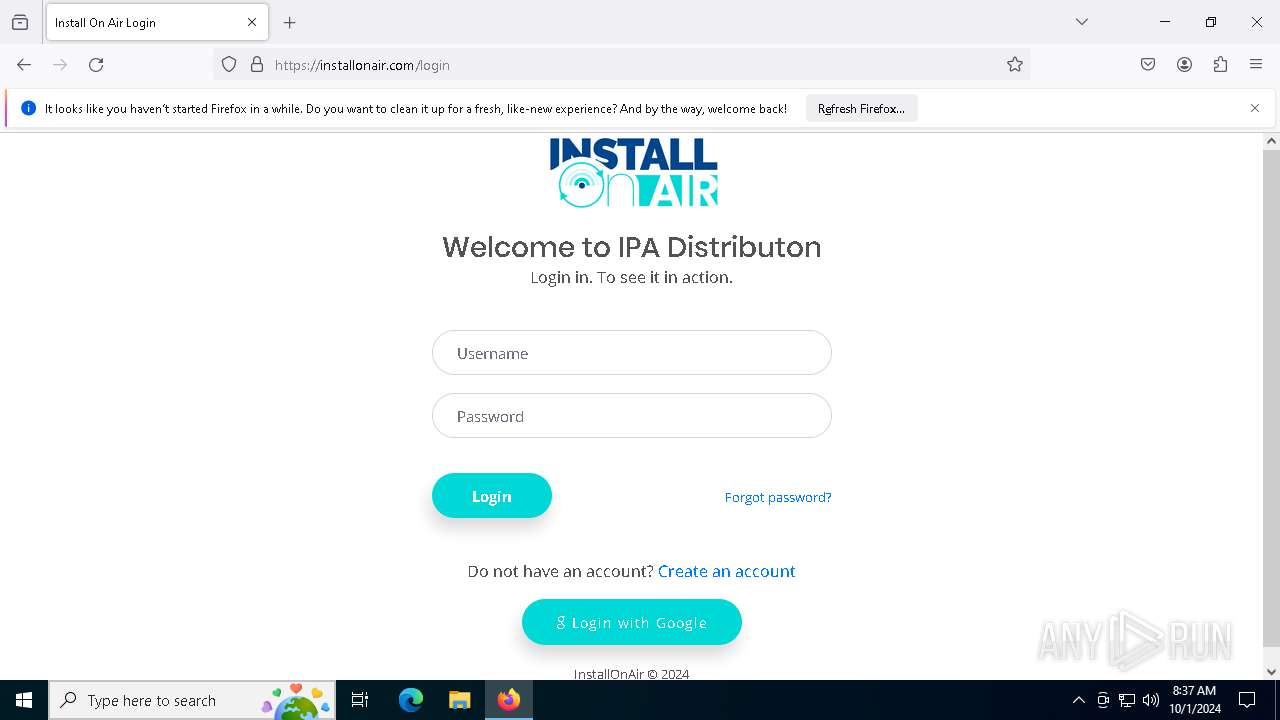Bookmark this page with star icon
Image resolution: width=1280 pixels, height=720 pixels.
click(x=1015, y=65)
